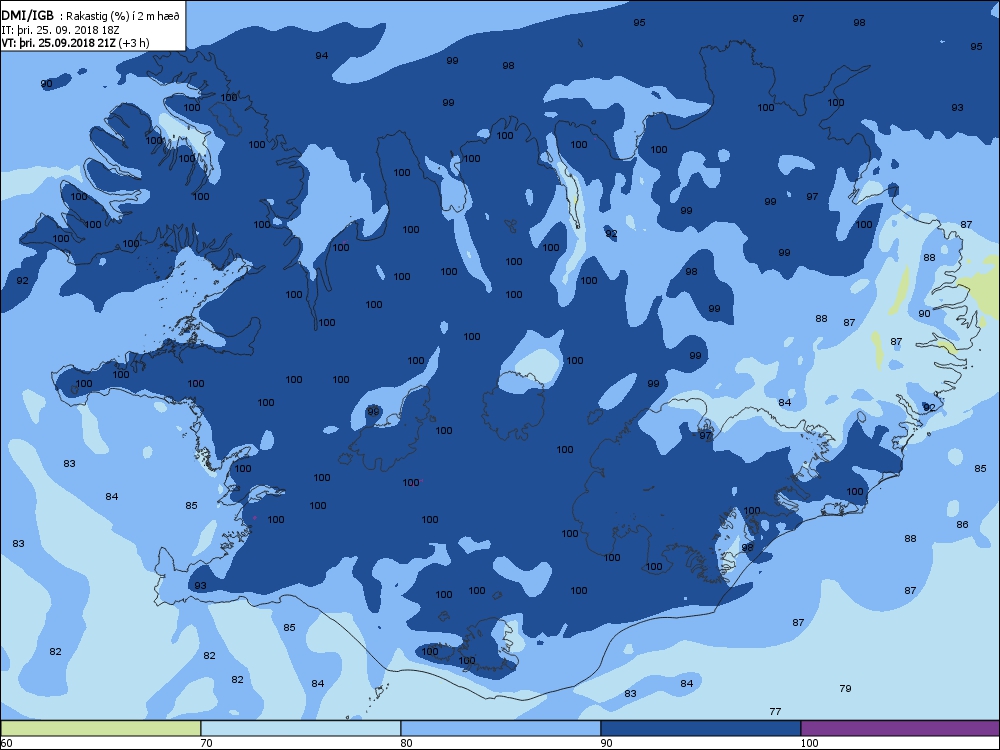Click the dark blue 90–100 legend swatch

coord(700,728)
